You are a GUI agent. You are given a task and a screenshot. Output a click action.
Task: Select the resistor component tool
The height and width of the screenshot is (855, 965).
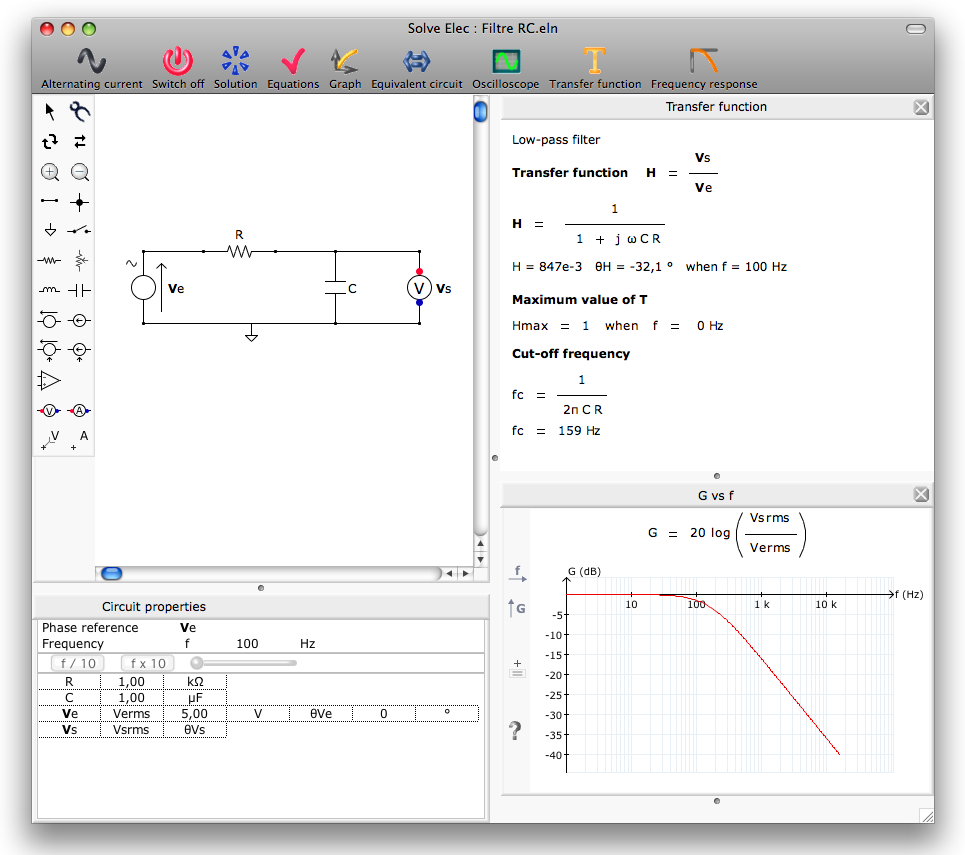(x=49, y=259)
